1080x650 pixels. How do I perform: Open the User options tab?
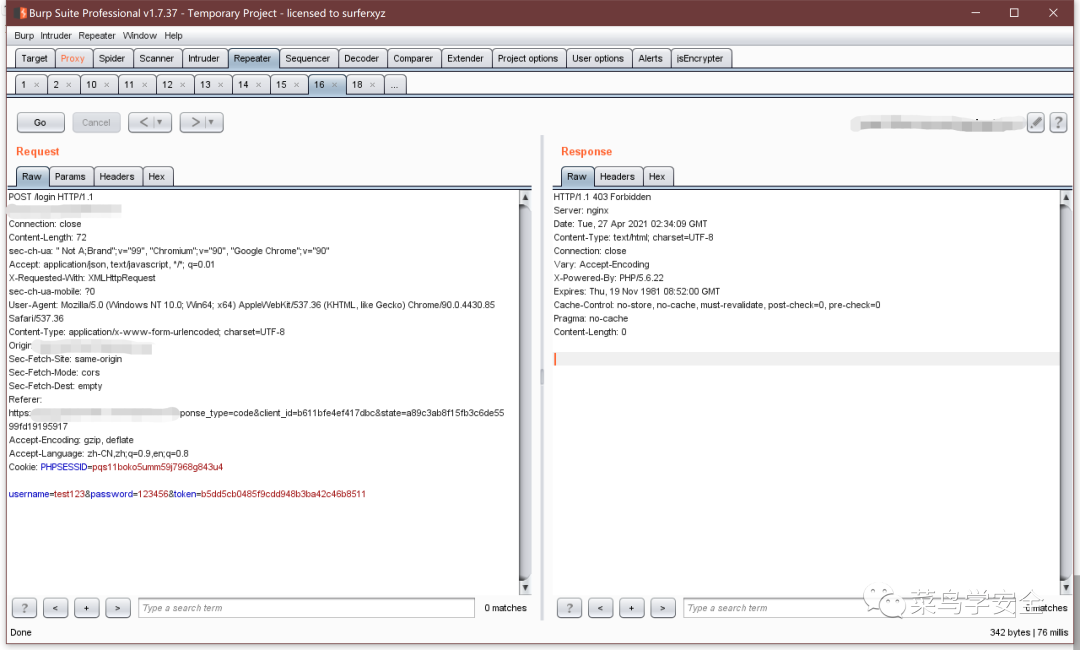tap(598, 59)
